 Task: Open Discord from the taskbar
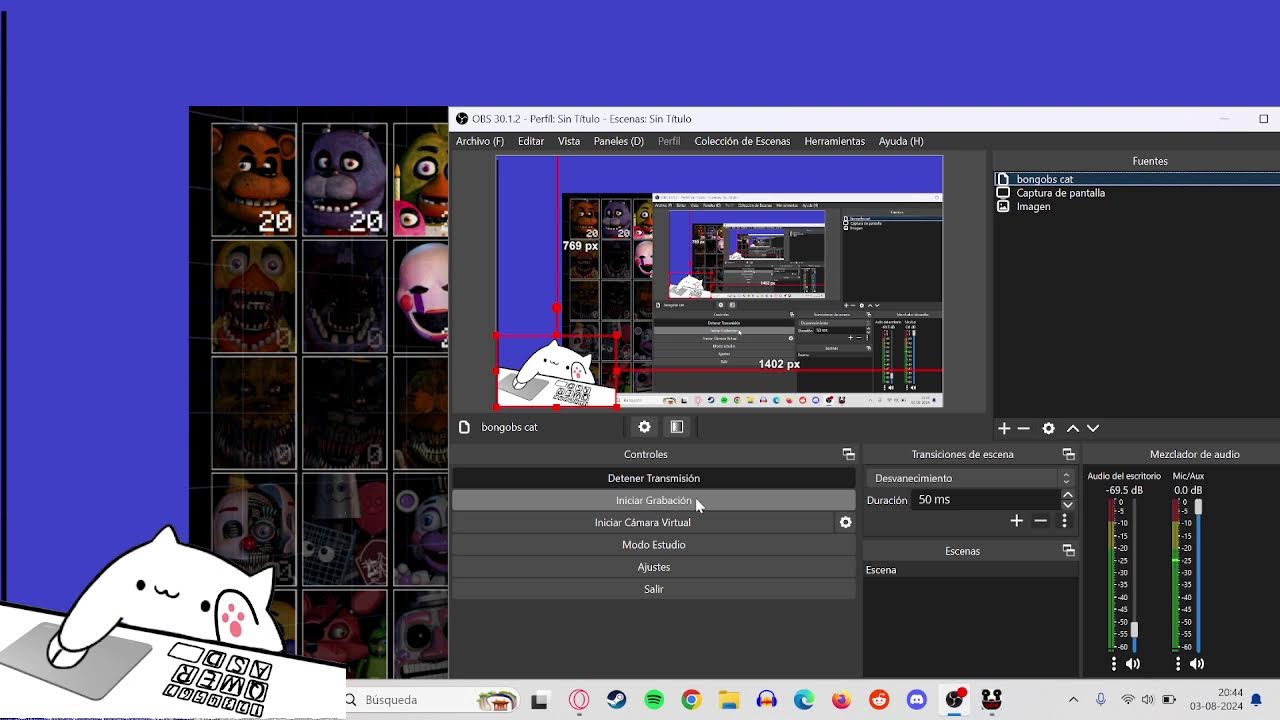tap(917, 700)
